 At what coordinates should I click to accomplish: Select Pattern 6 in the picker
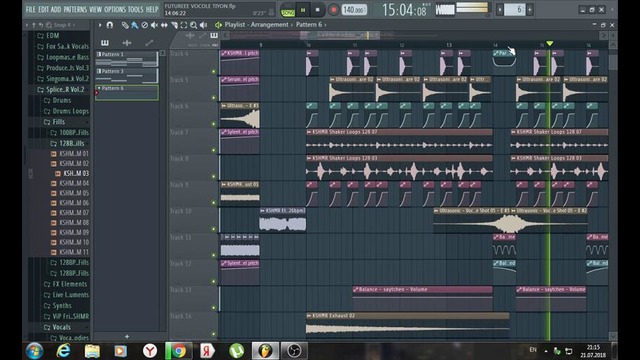click(x=127, y=93)
